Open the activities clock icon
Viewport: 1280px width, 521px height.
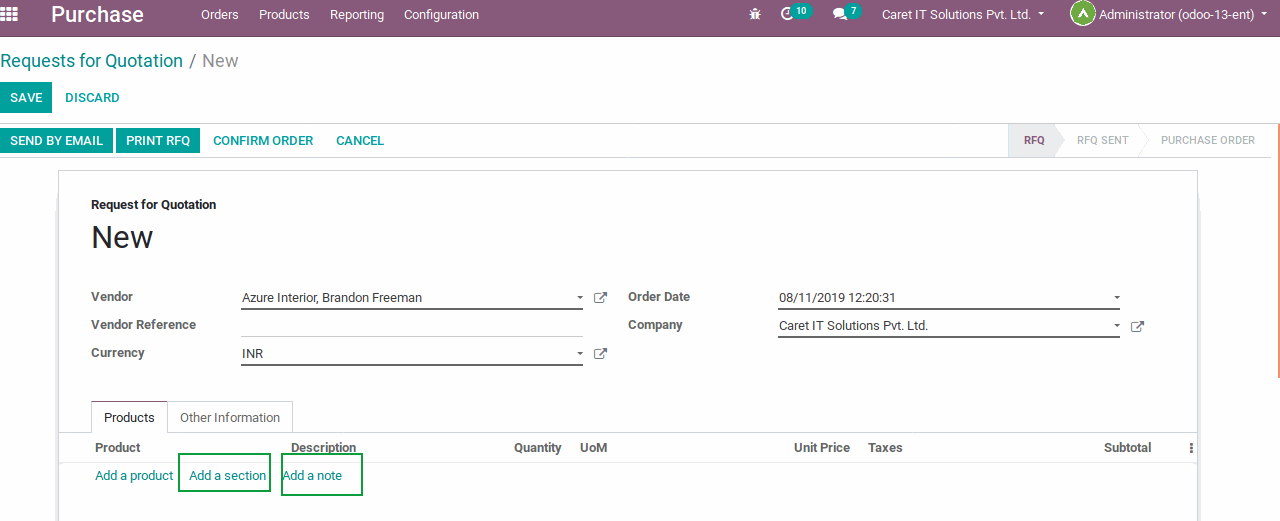[x=787, y=15]
